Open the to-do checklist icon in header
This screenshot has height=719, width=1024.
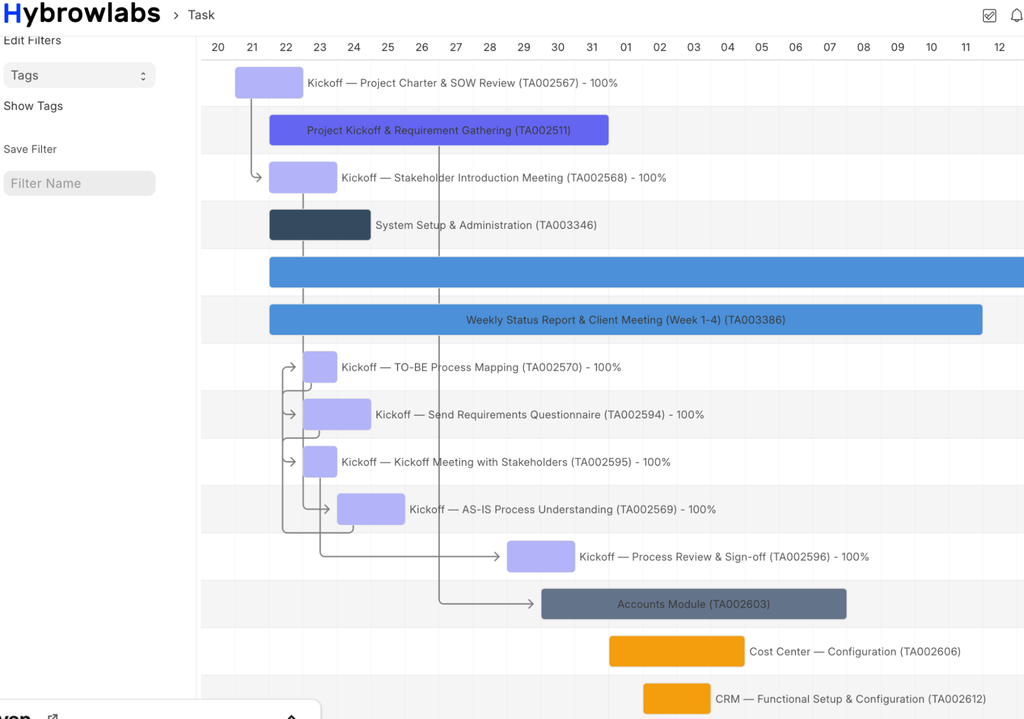(x=989, y=16)
